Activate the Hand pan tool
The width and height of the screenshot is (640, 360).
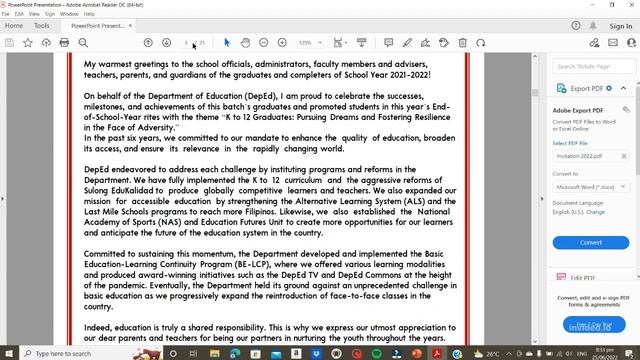tap(245, 42)
